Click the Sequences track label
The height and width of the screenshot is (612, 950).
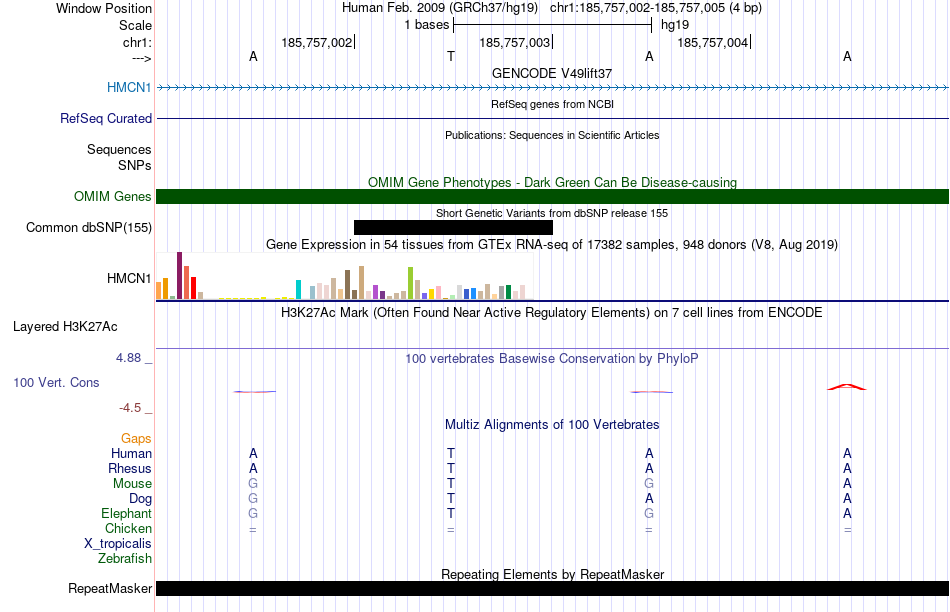(119, 150)
